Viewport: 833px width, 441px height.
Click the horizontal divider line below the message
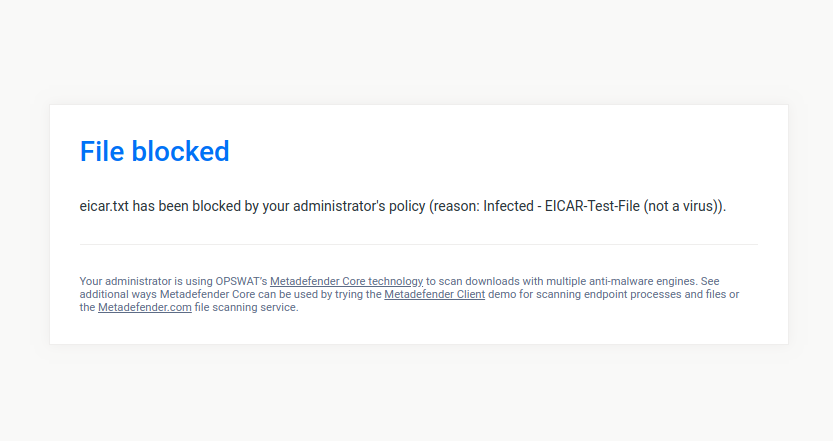click(x=418, y=244)
